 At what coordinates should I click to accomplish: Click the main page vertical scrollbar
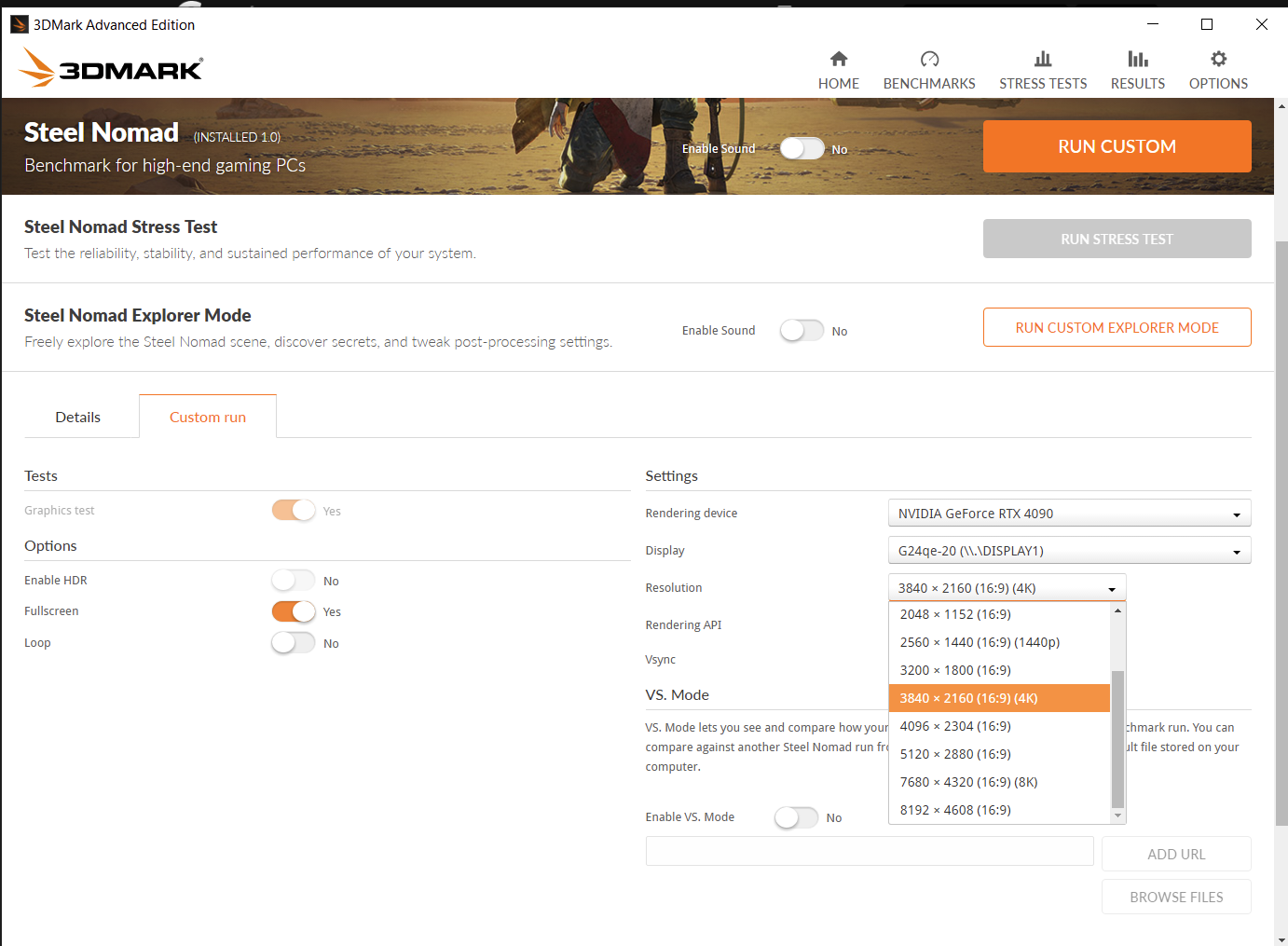[1281, 533]
